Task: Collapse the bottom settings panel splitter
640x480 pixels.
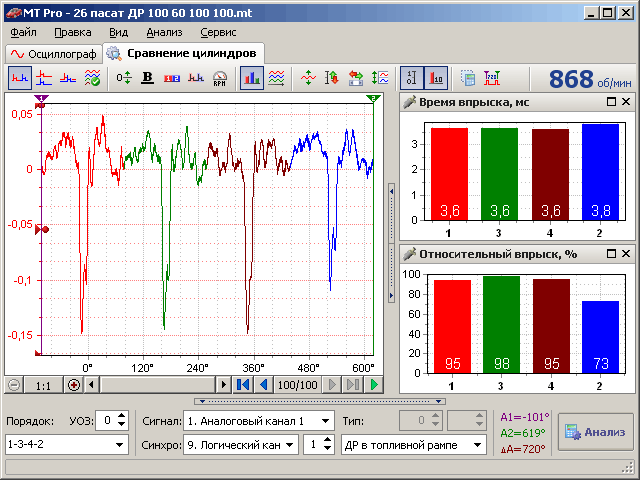Action: pyautogui.click(x=320, y=402)
